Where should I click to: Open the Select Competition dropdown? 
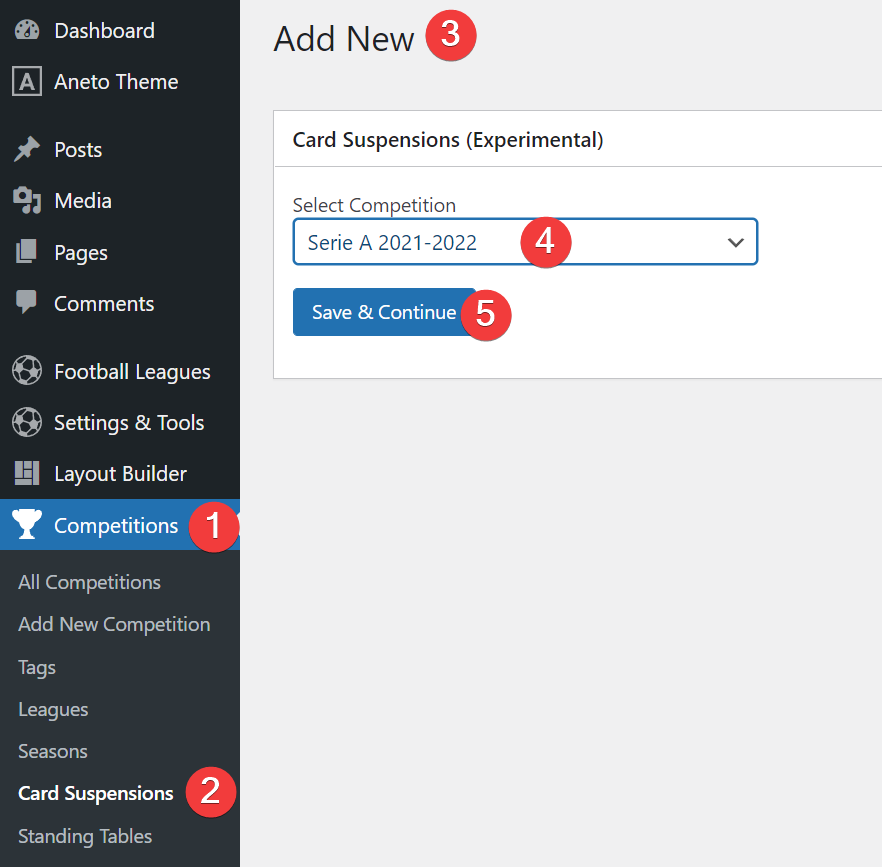(x=525, y=242)
